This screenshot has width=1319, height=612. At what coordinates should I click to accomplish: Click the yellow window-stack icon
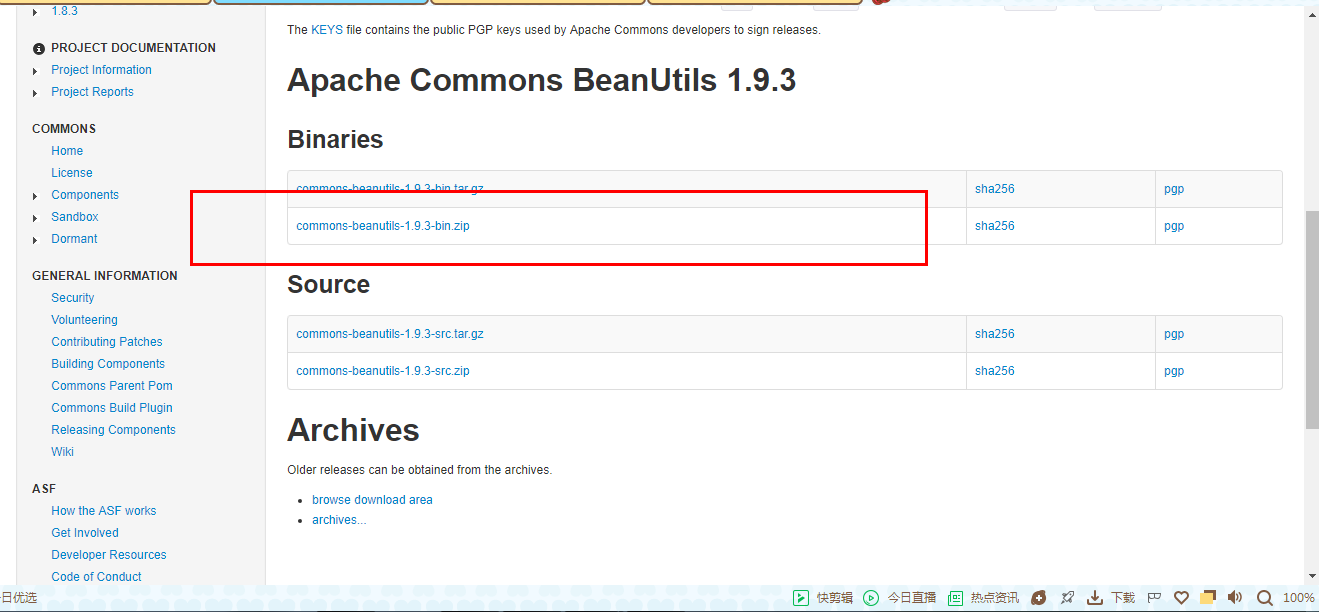1208,598
